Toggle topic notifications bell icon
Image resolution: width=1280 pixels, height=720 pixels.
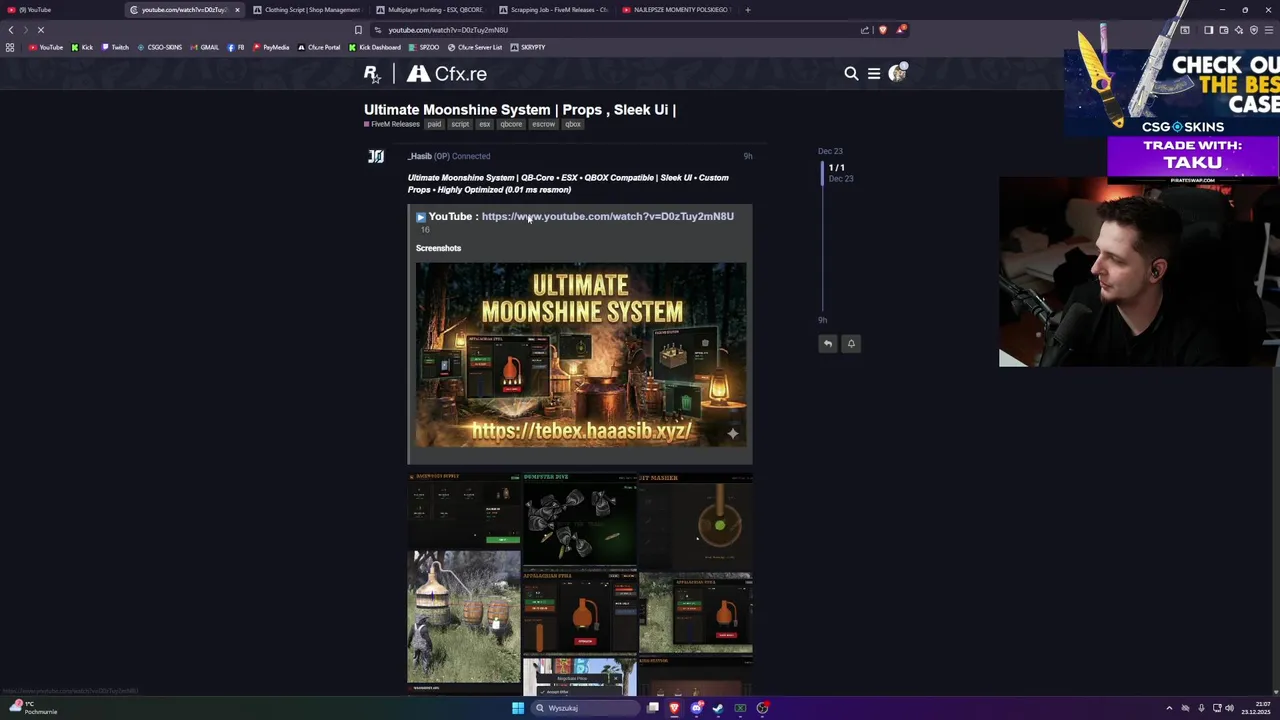pos(851,343)
